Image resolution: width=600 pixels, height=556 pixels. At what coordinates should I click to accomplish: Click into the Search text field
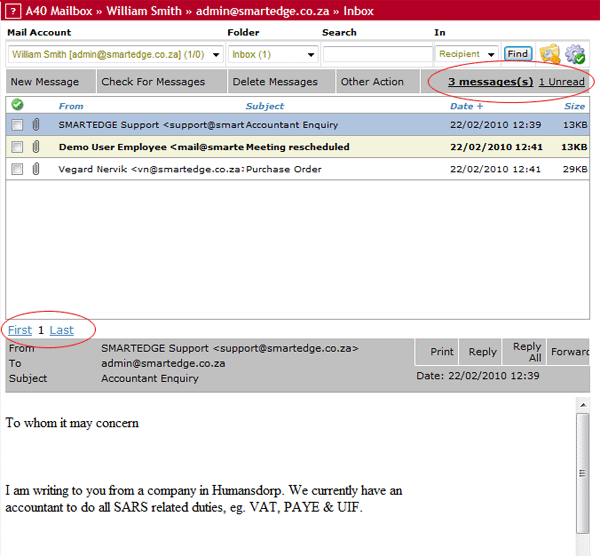(x=377, y=54)
